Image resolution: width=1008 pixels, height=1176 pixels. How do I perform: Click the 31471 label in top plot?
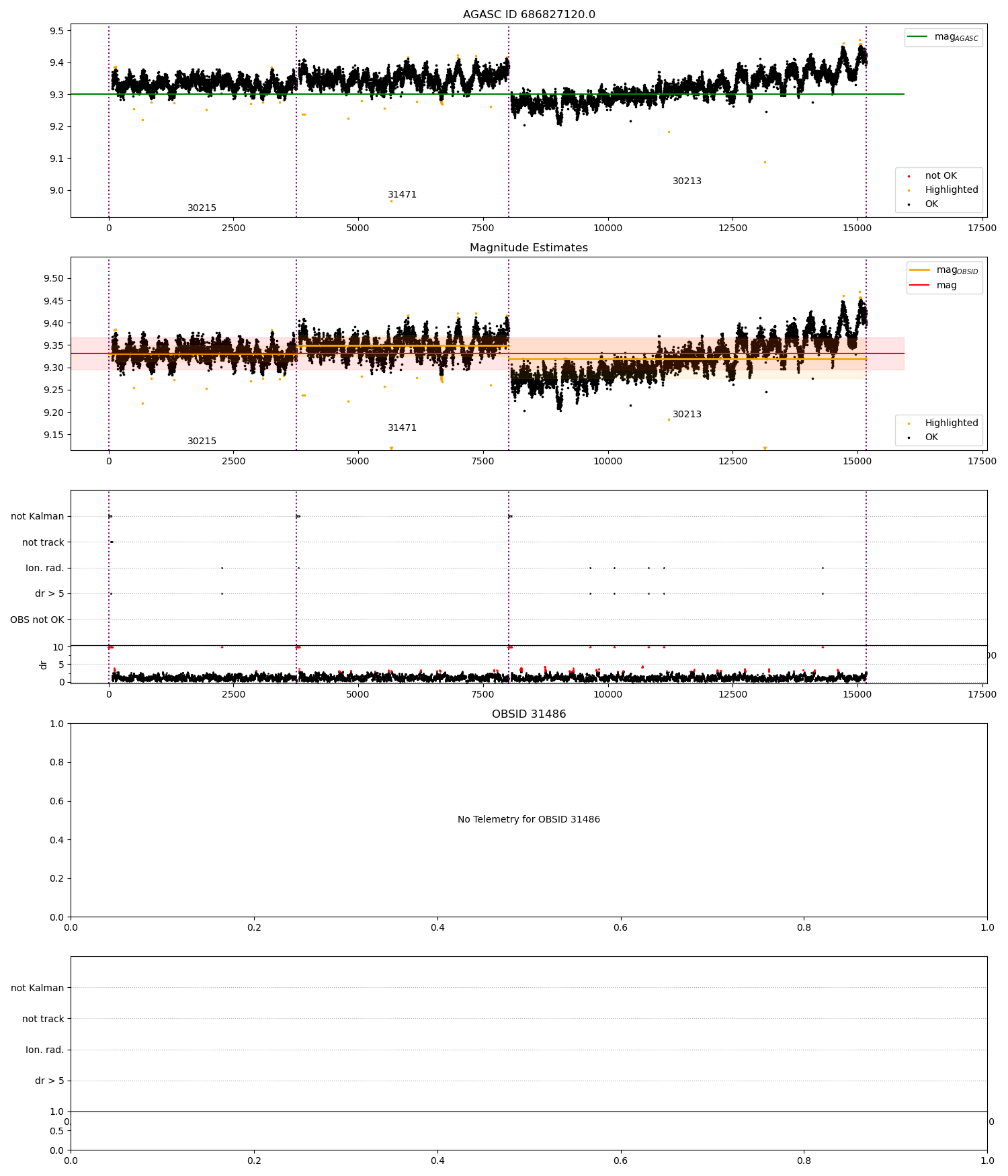402,195
